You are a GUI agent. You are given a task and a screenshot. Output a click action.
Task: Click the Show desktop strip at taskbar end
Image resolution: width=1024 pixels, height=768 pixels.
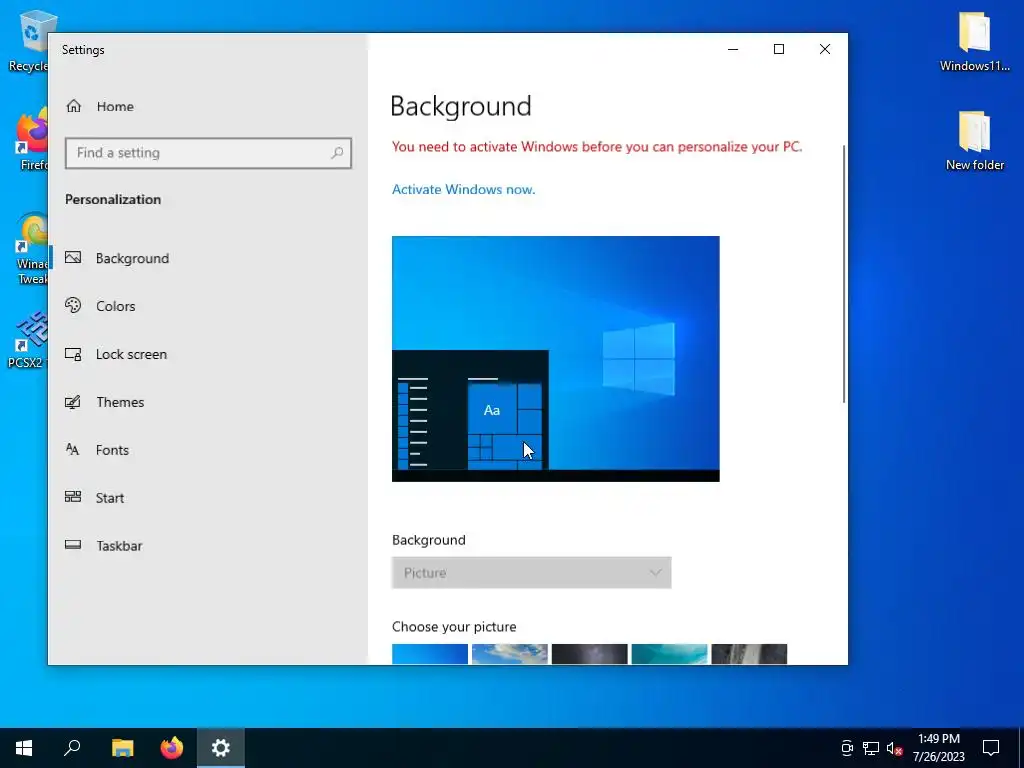tap(1021, 748)
